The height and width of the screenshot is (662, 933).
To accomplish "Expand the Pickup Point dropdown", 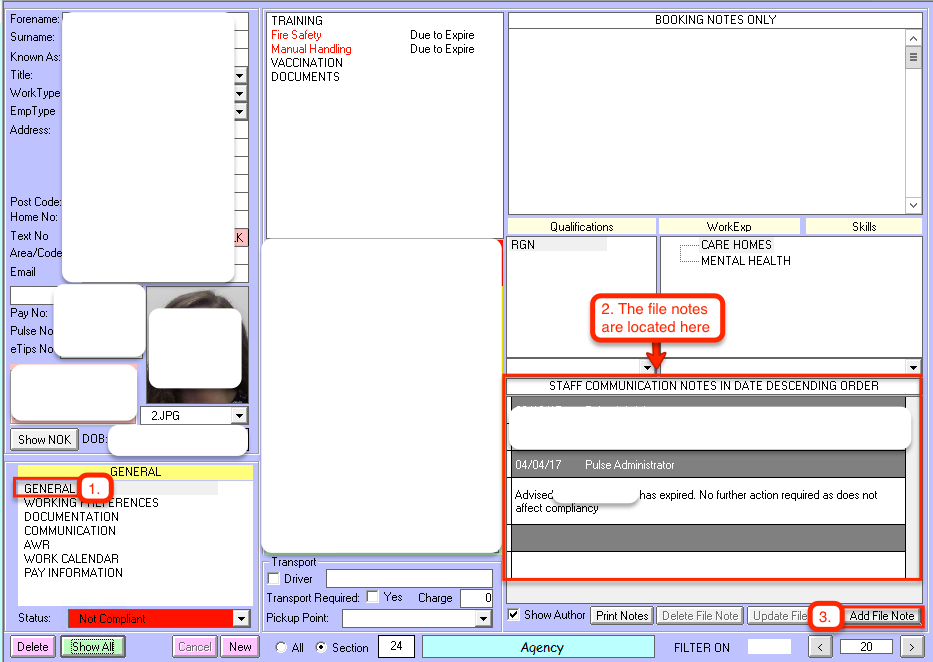I will coord(484,619).
